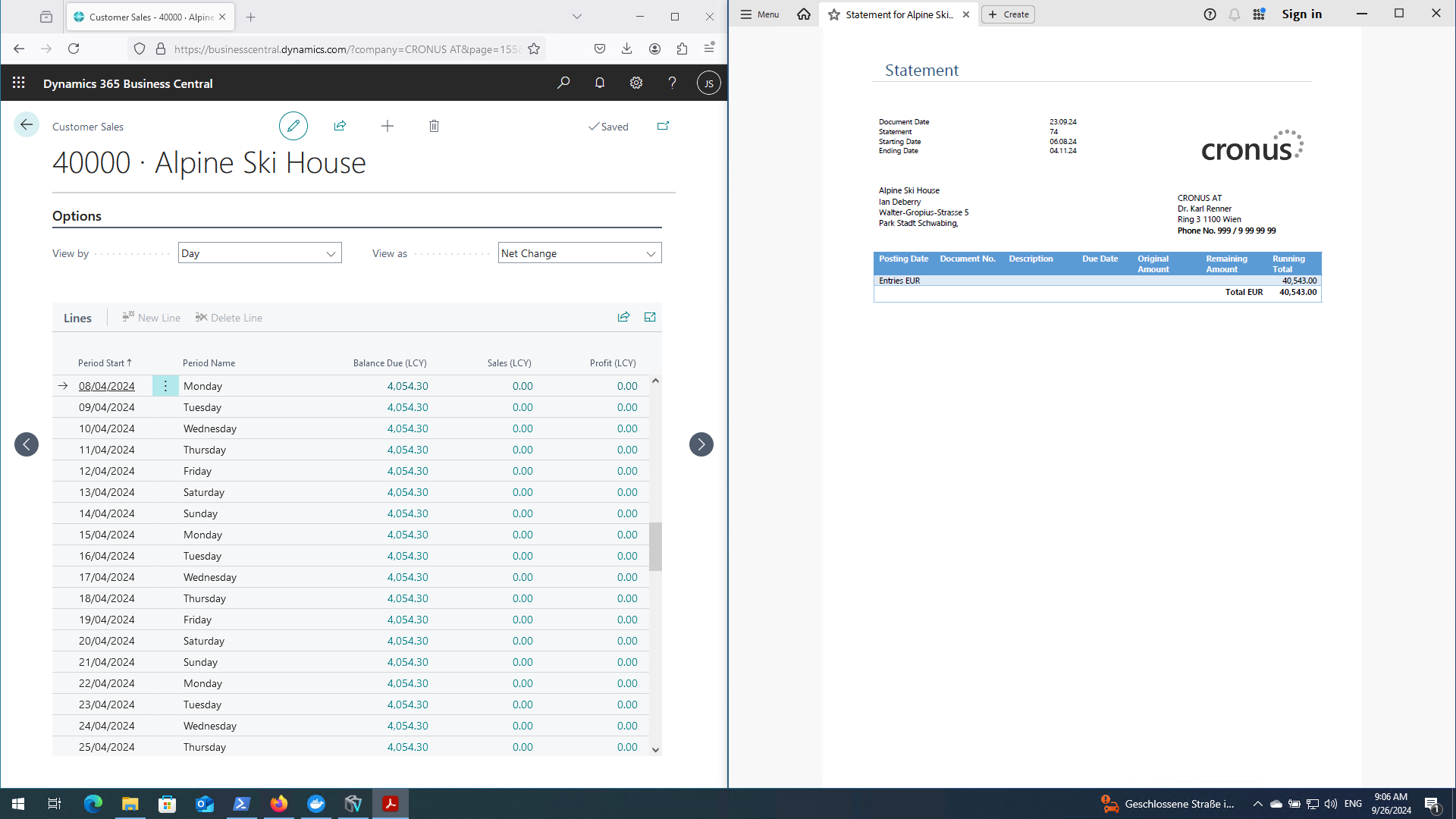Open the Business Central app launcher waffle

pyautogui.click(x=19, y=83)
